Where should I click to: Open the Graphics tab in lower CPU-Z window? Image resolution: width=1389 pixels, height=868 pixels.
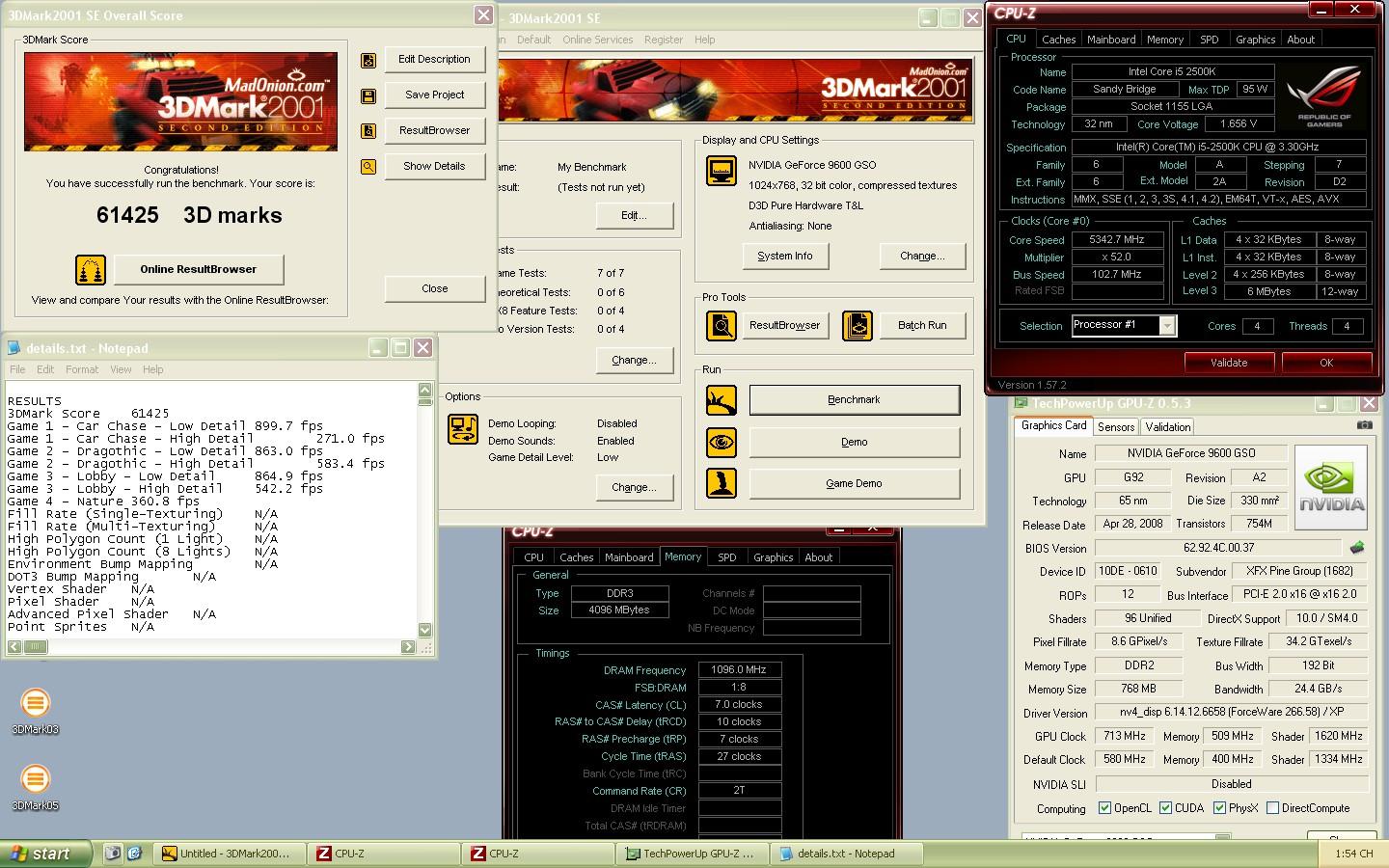(x=773, y=557)
